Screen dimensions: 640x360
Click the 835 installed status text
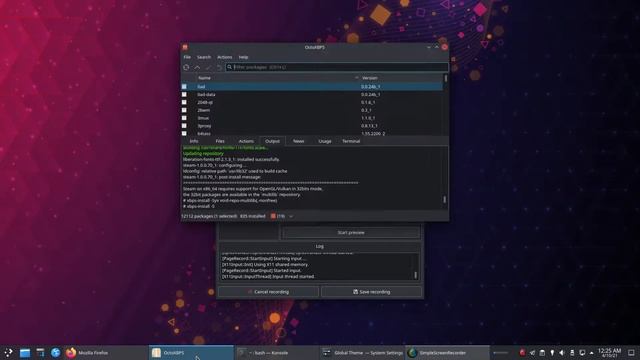point(253,216)
